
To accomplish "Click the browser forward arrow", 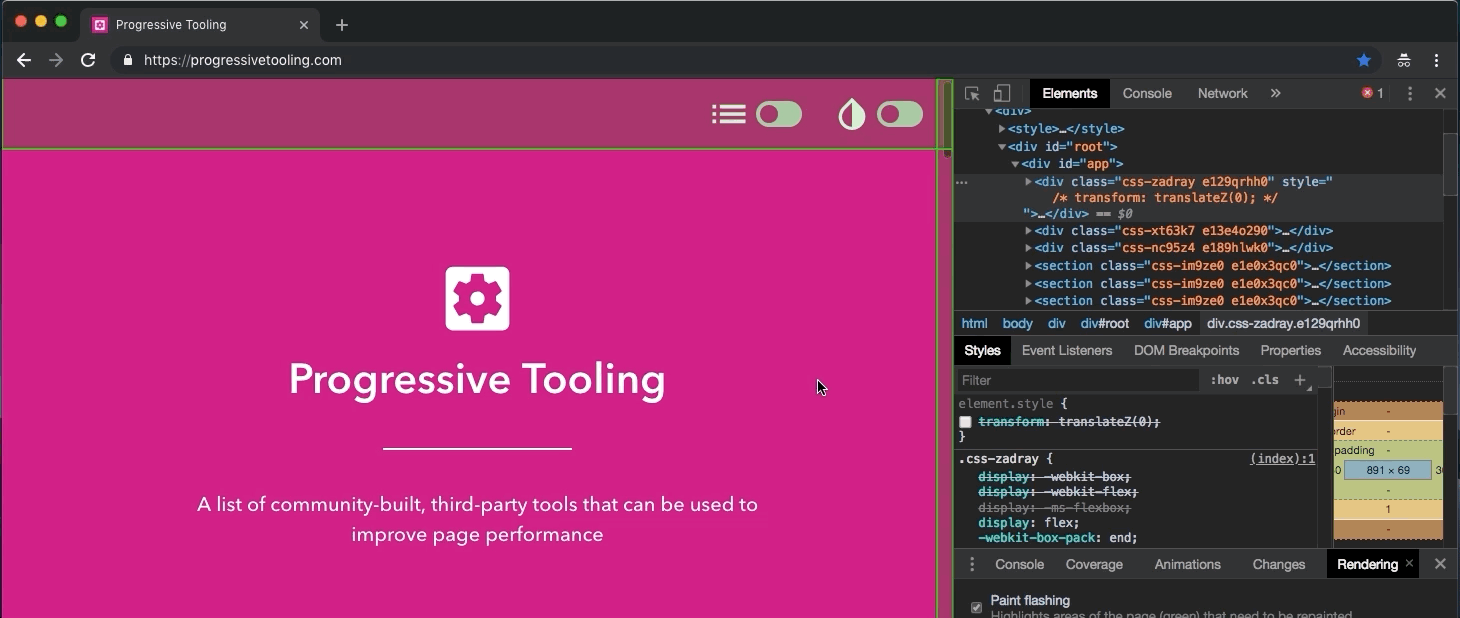I will tap(56, 60).
